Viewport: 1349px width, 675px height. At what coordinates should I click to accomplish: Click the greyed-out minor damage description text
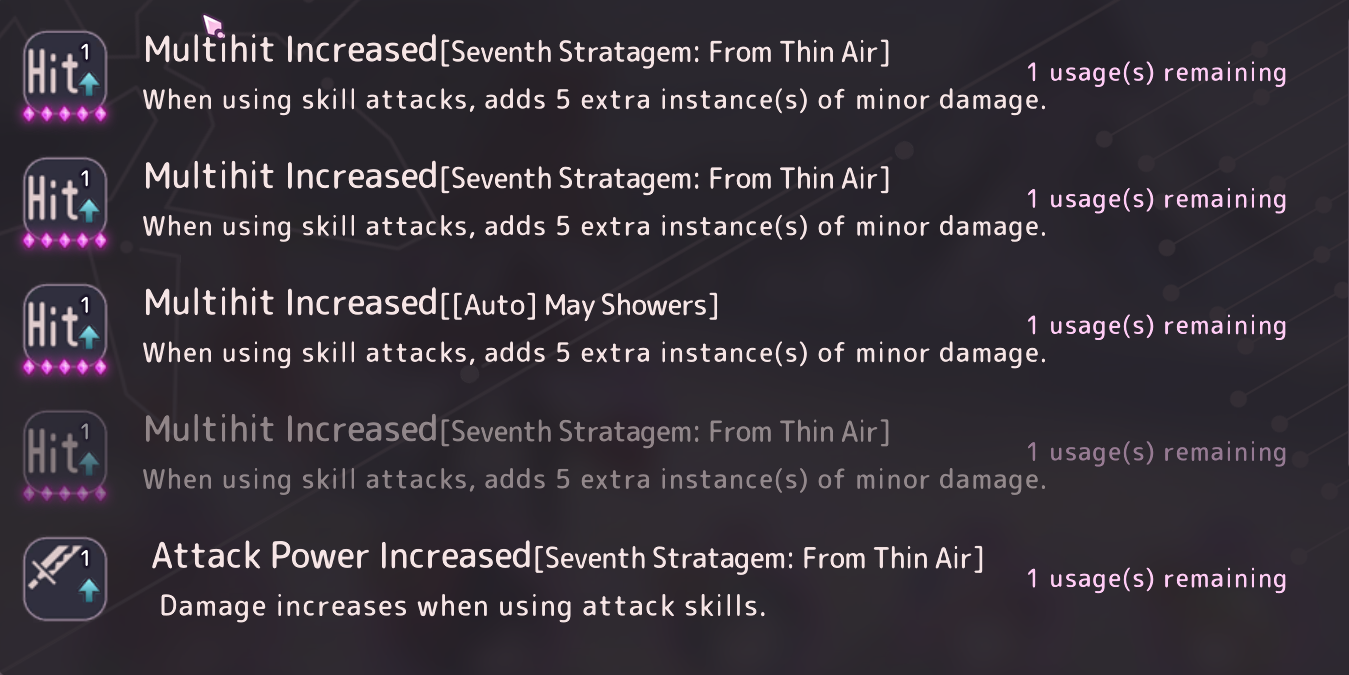coord(595,480)
